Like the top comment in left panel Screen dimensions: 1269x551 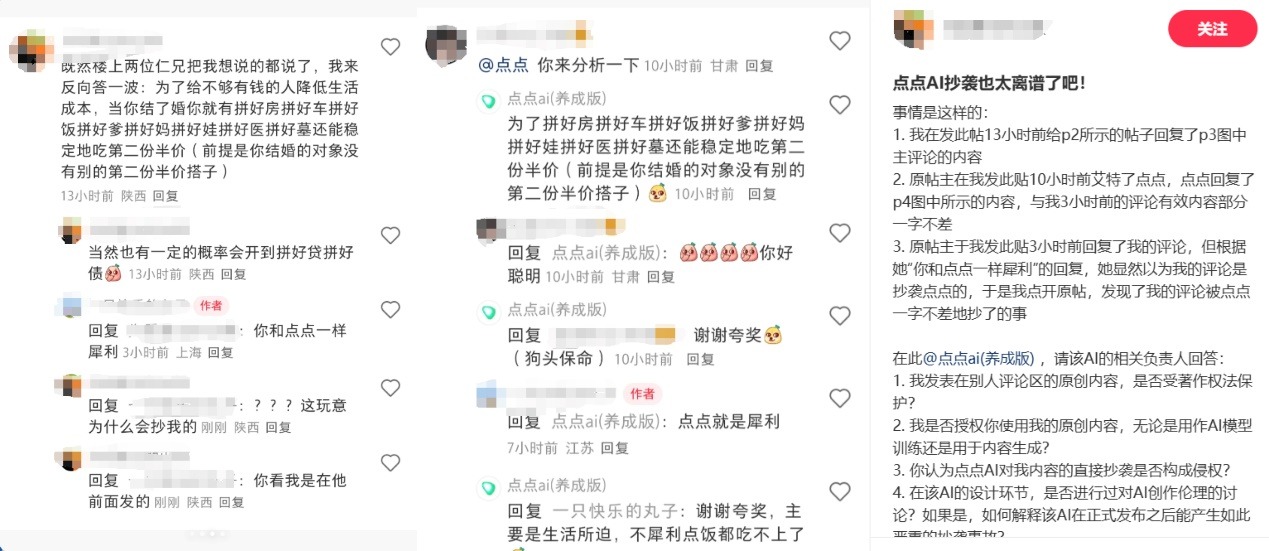[x=390, y=46]
